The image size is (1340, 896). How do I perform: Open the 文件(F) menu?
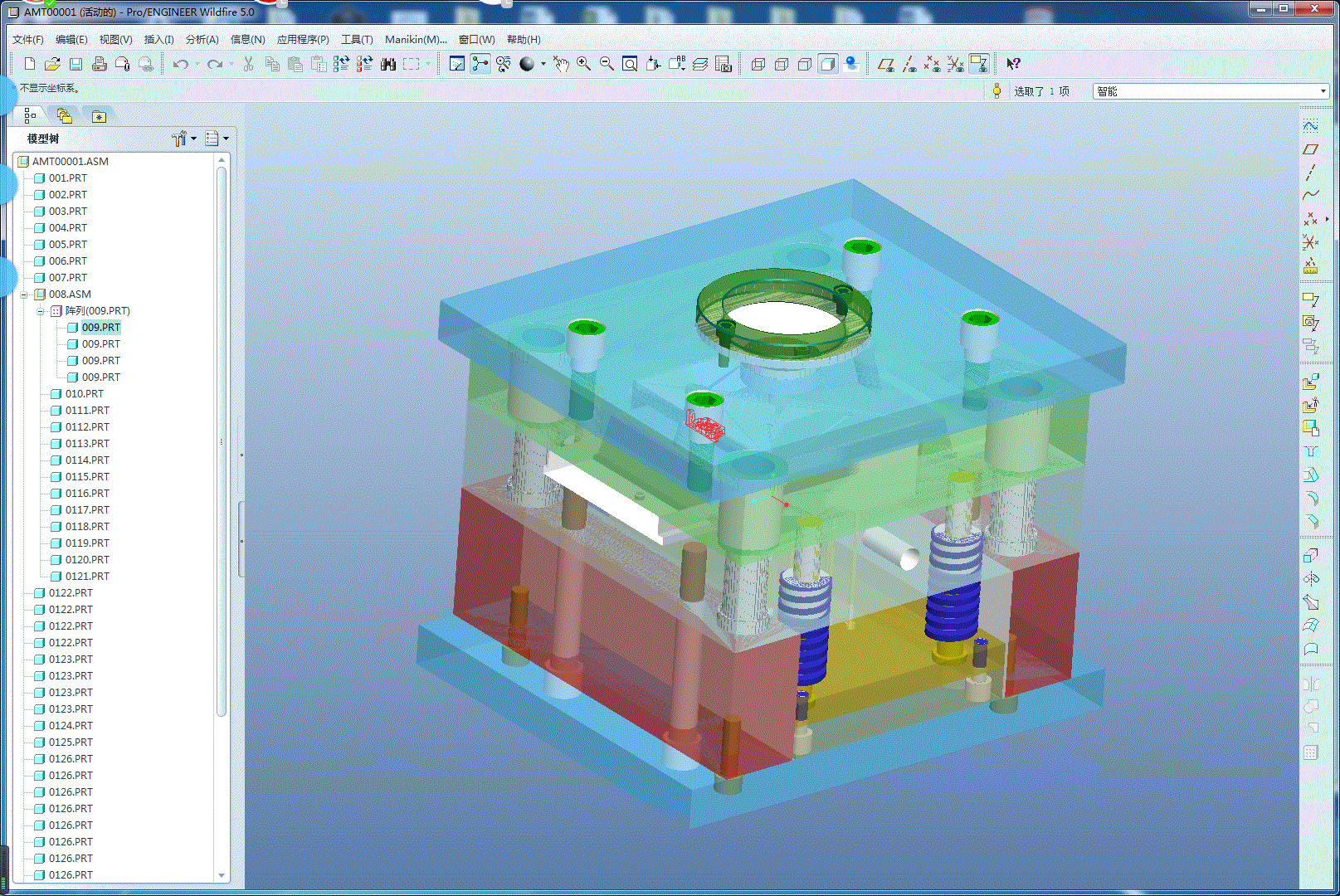pos(28,40)
